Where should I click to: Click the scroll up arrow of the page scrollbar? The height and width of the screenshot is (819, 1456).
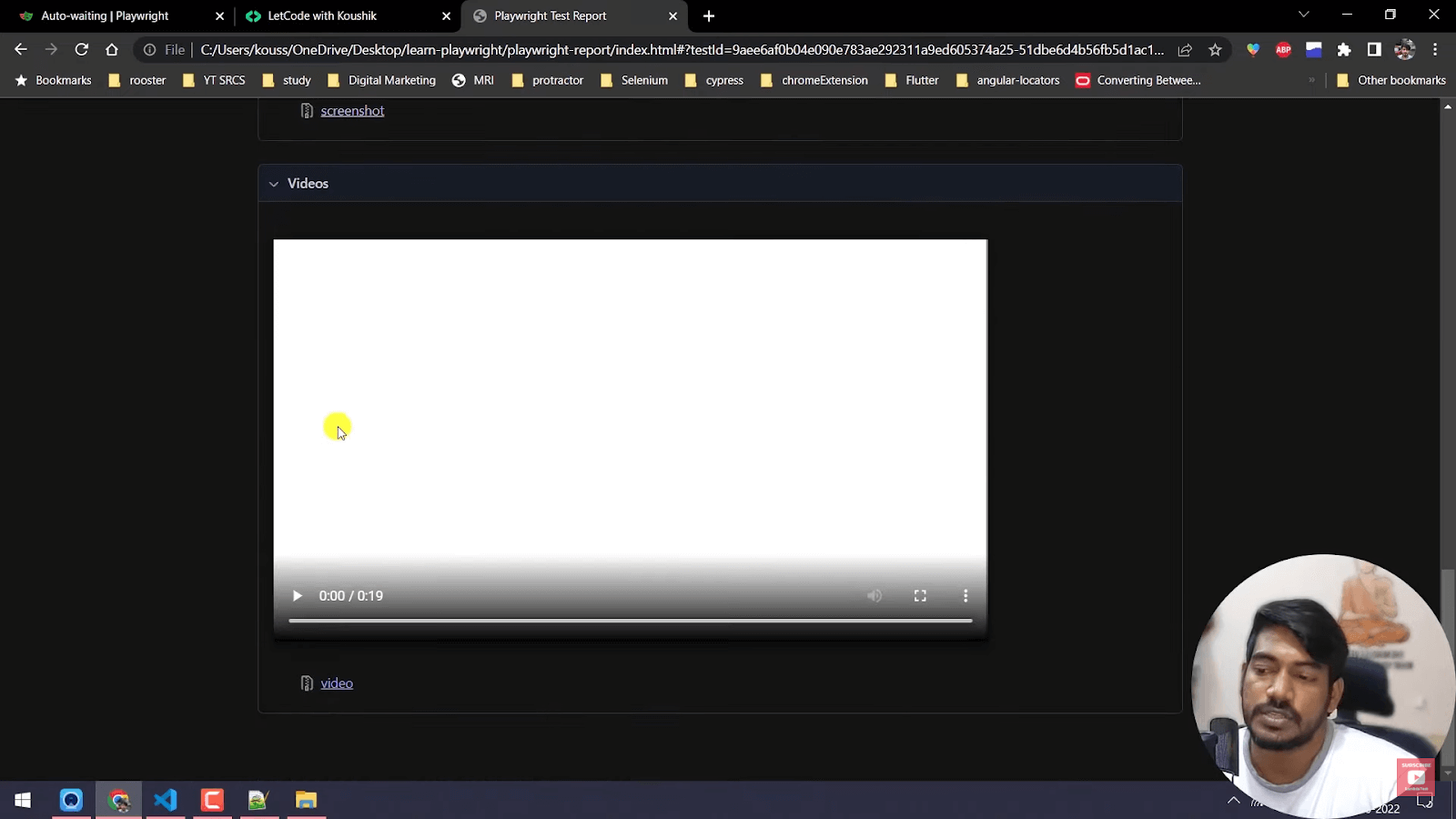1448,106
